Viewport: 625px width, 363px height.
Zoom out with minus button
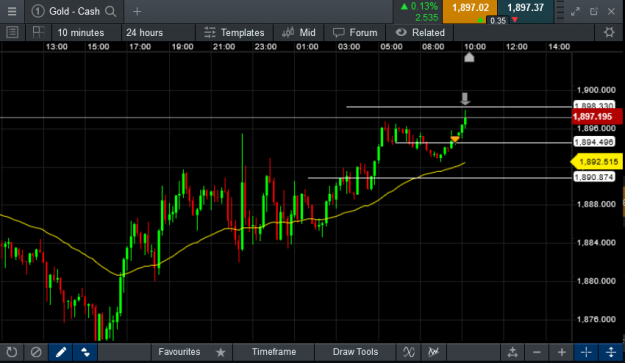click(x=537, y=352)
